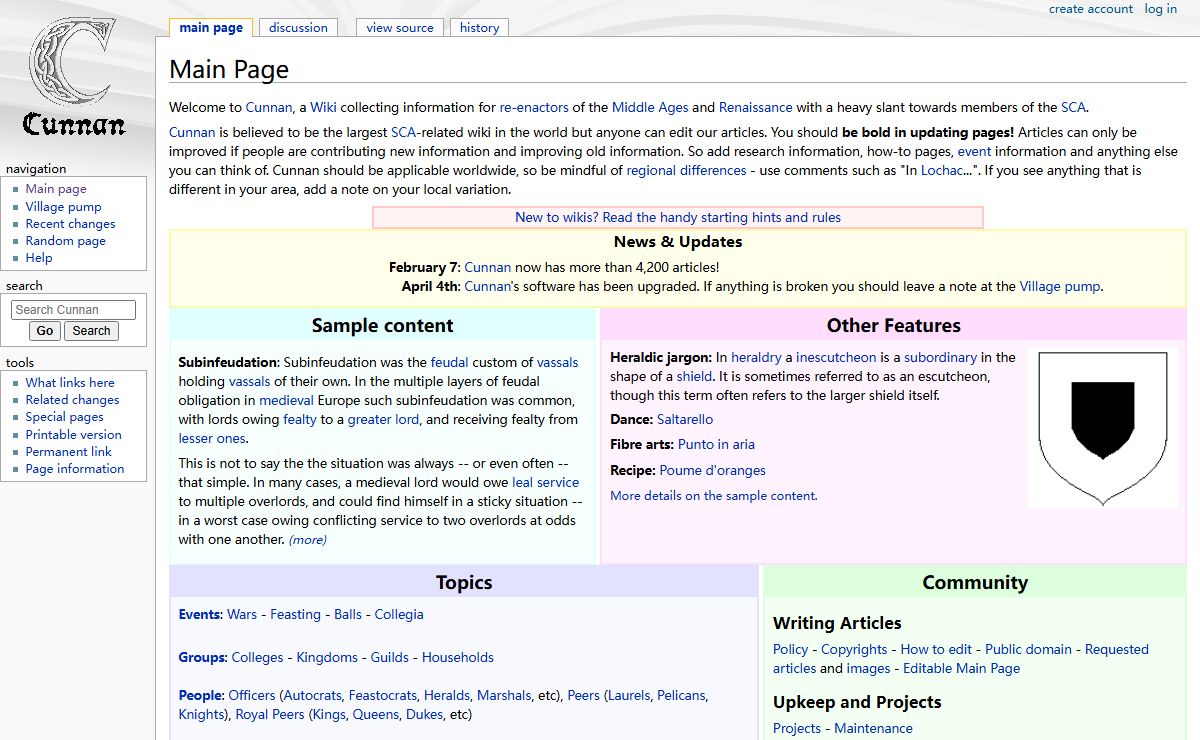Open Special pages tool
The image size is (1200, 740).
coord(64,417)
